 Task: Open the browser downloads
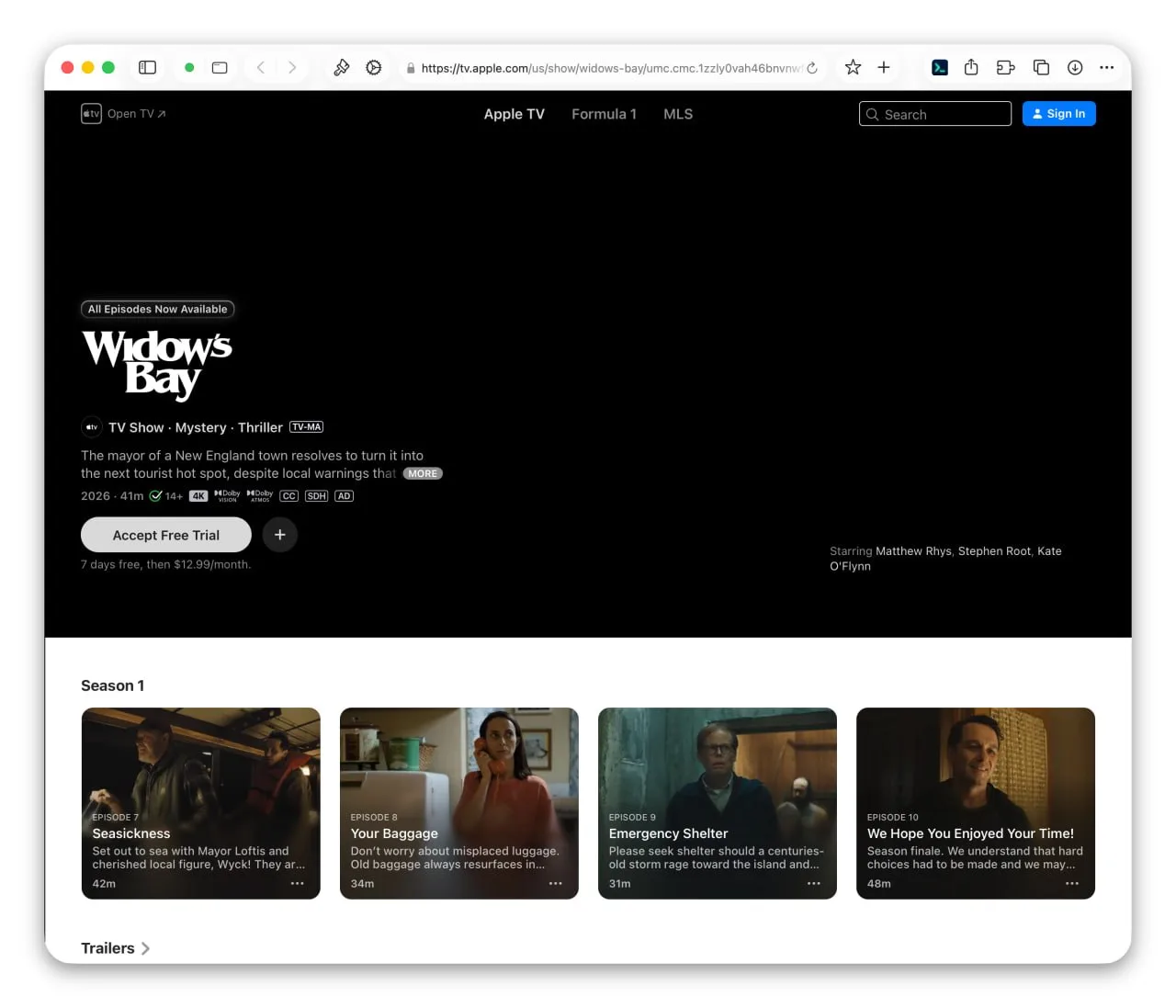pos(1075,67)
